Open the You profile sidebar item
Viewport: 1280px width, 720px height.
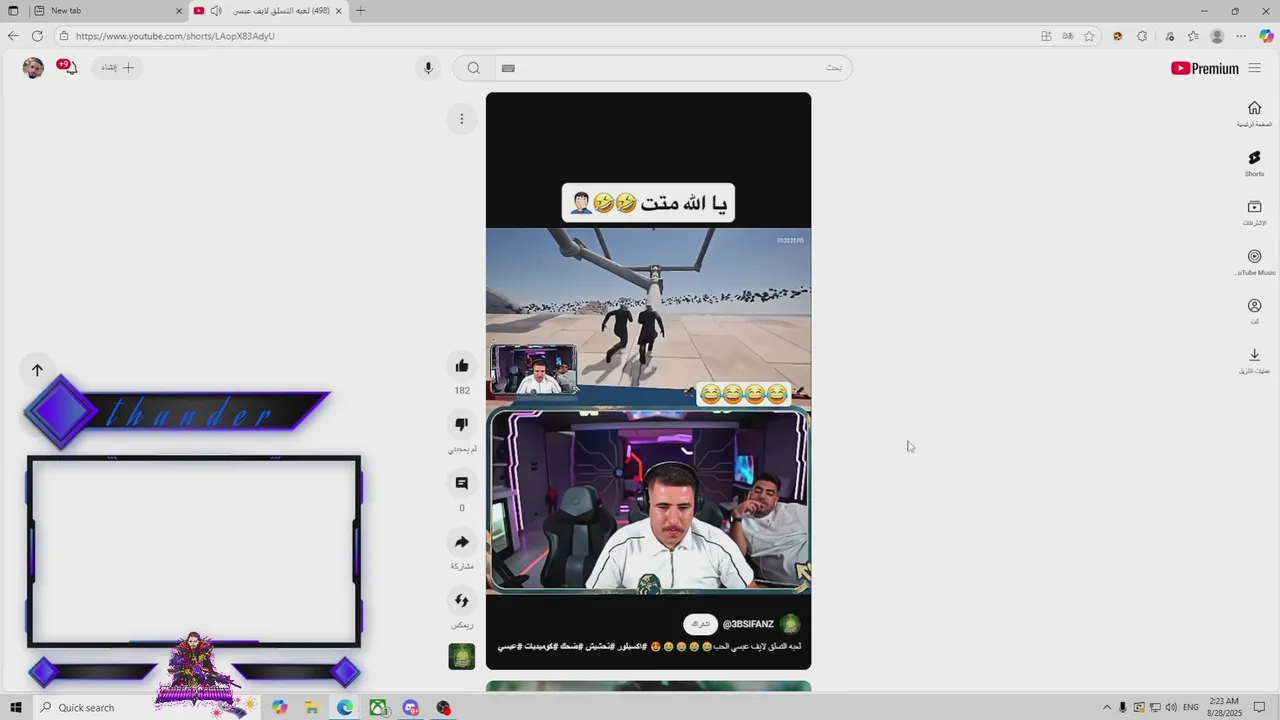click(1254, 311)
